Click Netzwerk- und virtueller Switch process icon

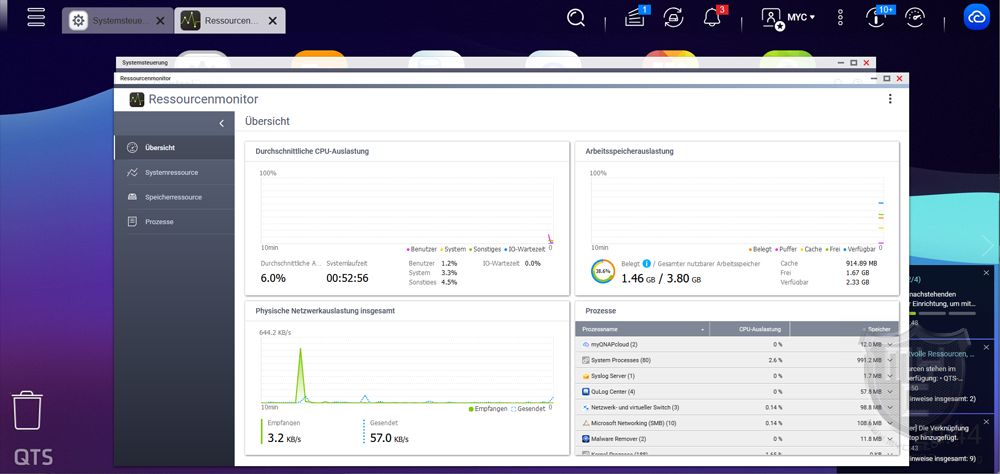[x=585, y=407]
